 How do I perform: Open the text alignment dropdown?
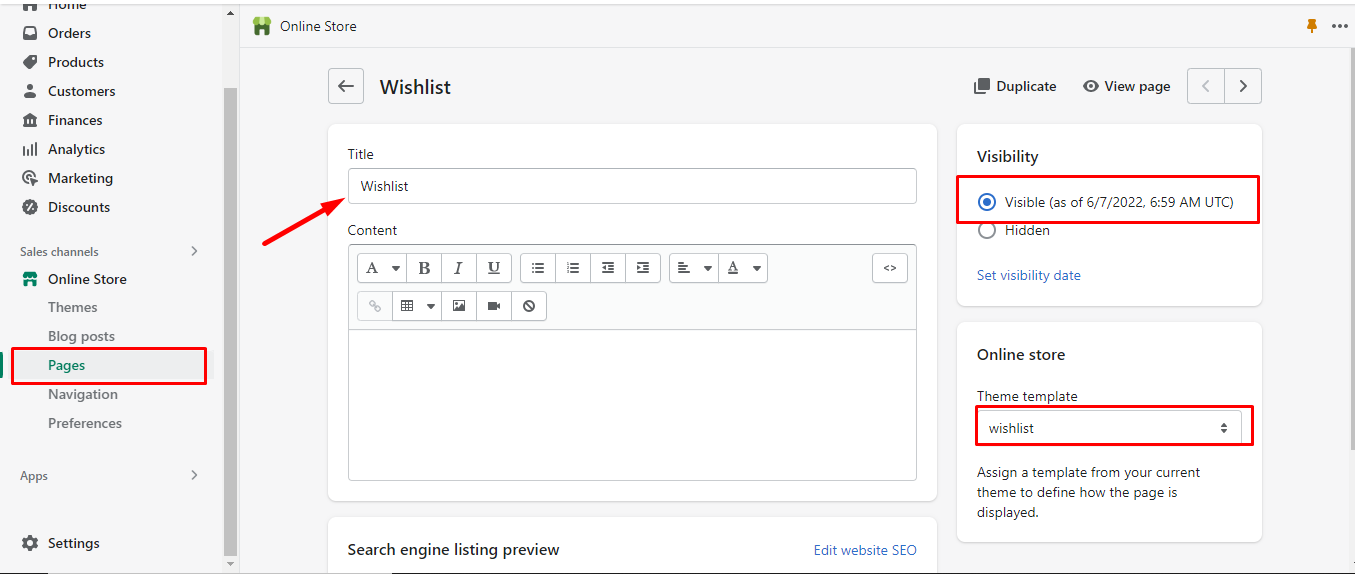click(694, 268)
